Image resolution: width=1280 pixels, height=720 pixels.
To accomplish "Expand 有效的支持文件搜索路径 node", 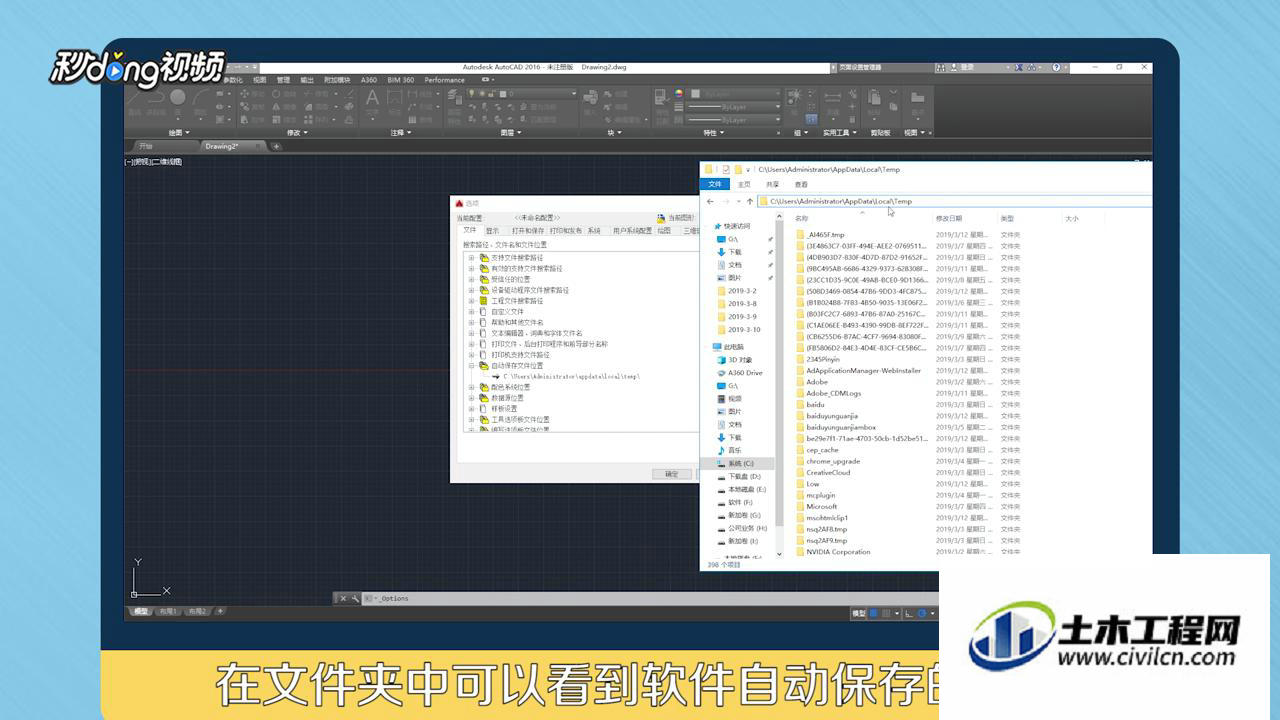I will [x=472, y=269].
